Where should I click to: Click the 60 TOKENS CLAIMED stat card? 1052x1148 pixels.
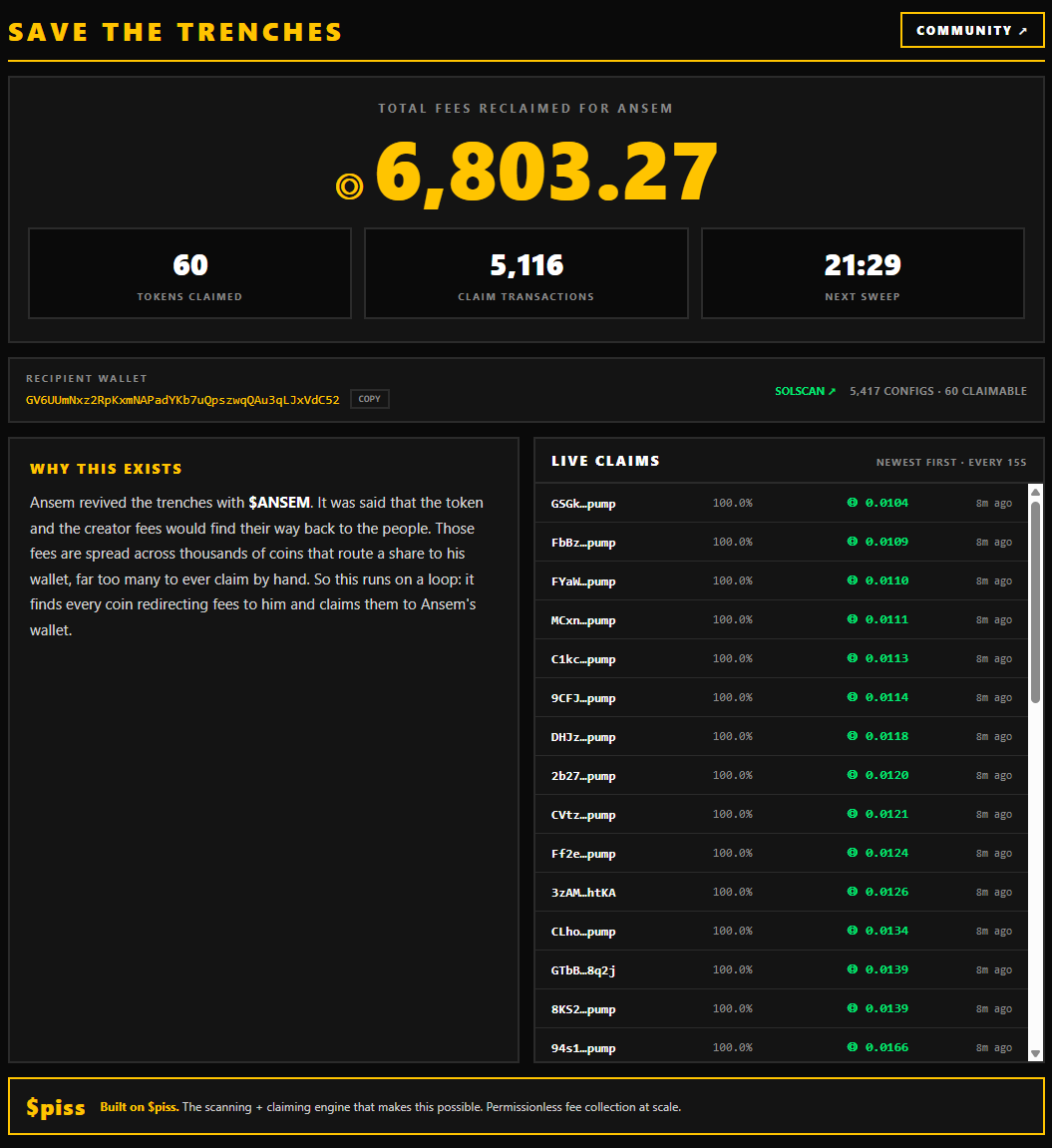[189, 273]
